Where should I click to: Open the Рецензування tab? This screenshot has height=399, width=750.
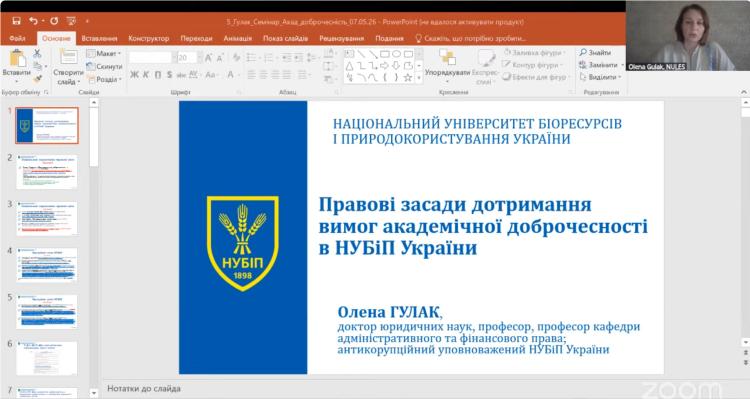[x=342, y=38]
